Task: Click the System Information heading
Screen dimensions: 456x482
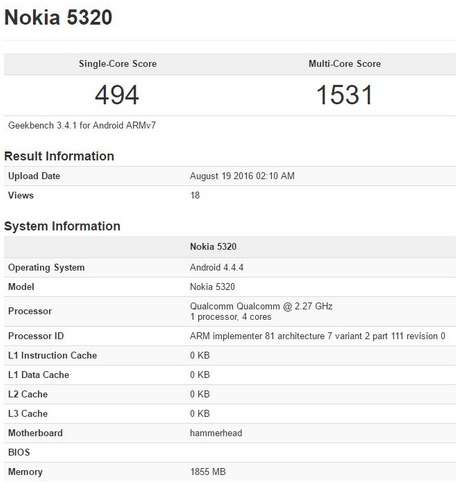Action: pyautogui.click(x=62, y=226)
